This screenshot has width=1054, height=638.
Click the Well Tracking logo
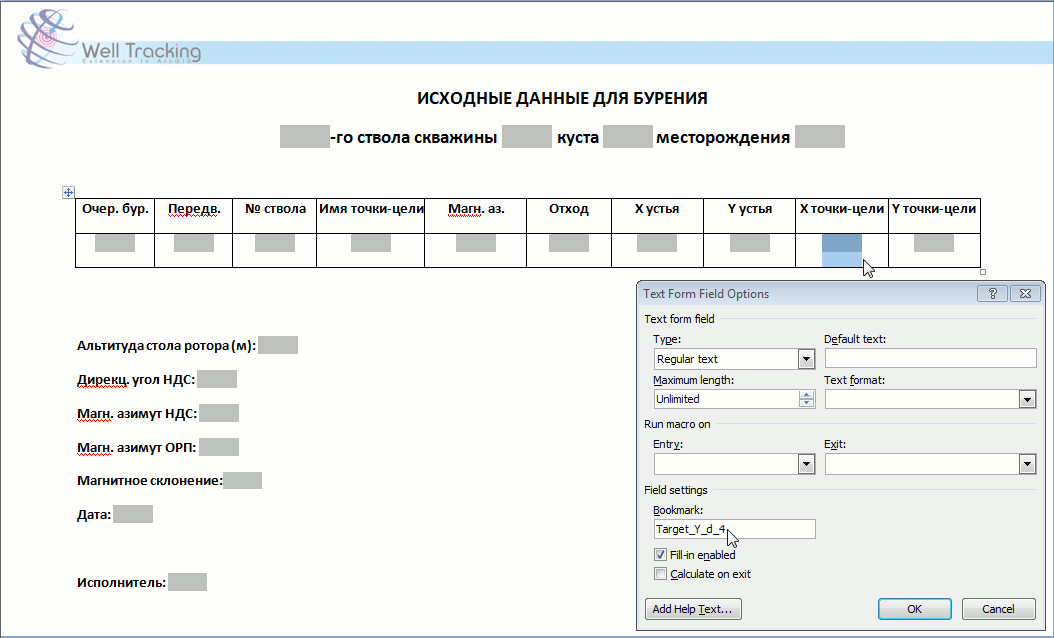coord(110,42)
